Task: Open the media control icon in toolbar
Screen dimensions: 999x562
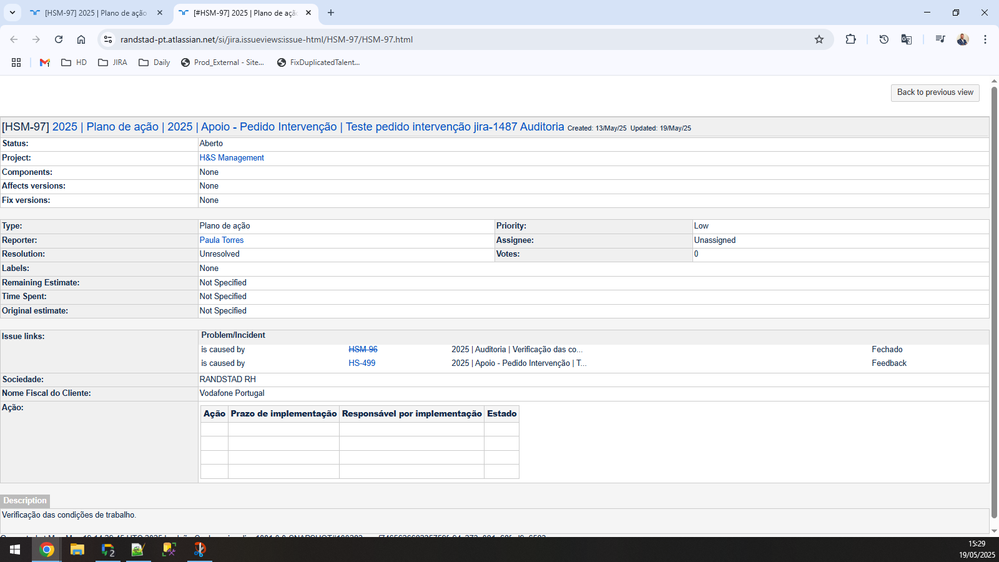Action: pyautogui.click(x=940, y=40)
